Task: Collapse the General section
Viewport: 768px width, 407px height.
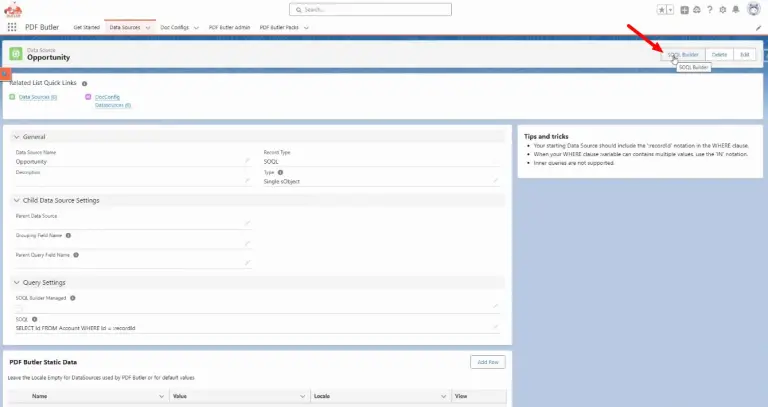Action: [x=17, y=137]
